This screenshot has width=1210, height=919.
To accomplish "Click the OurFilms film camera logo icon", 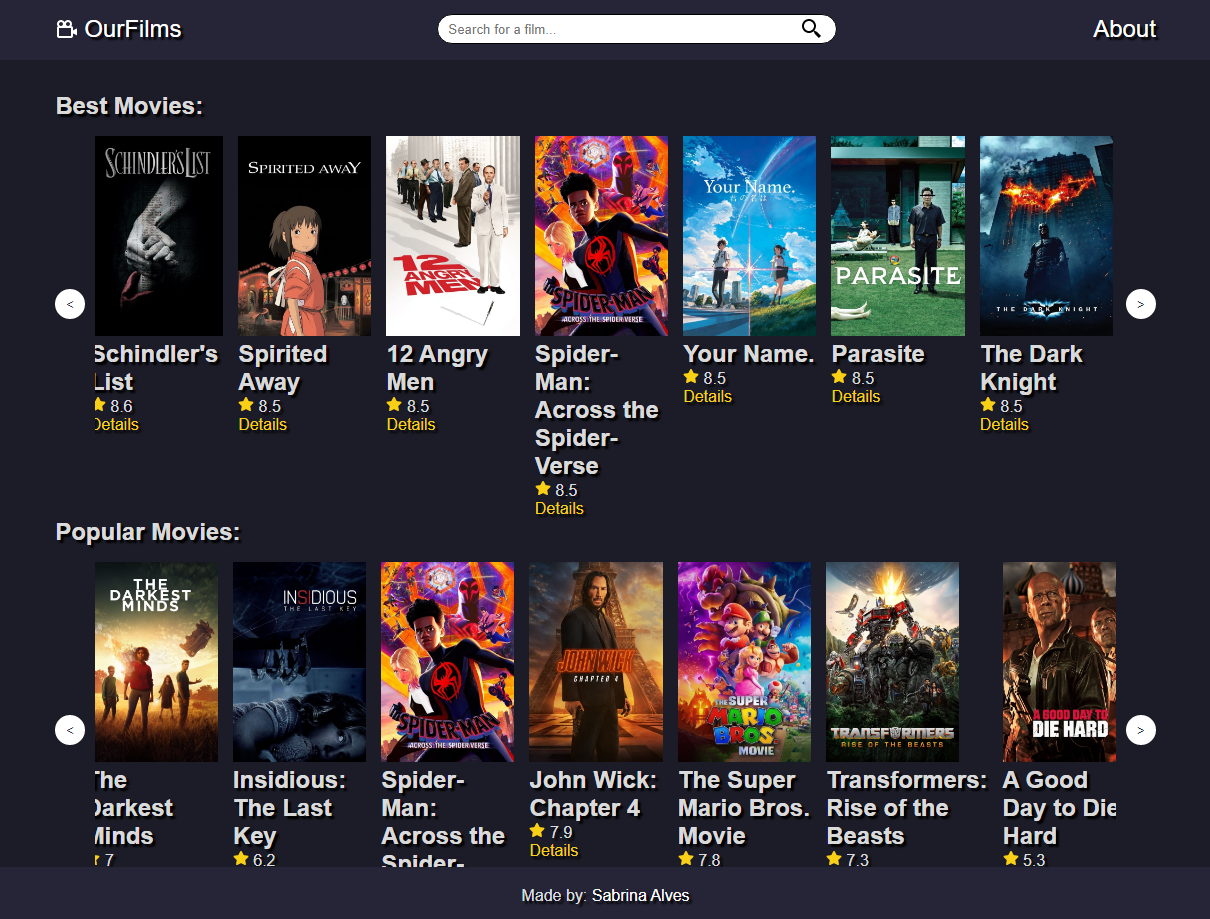I will pos(66,29).
